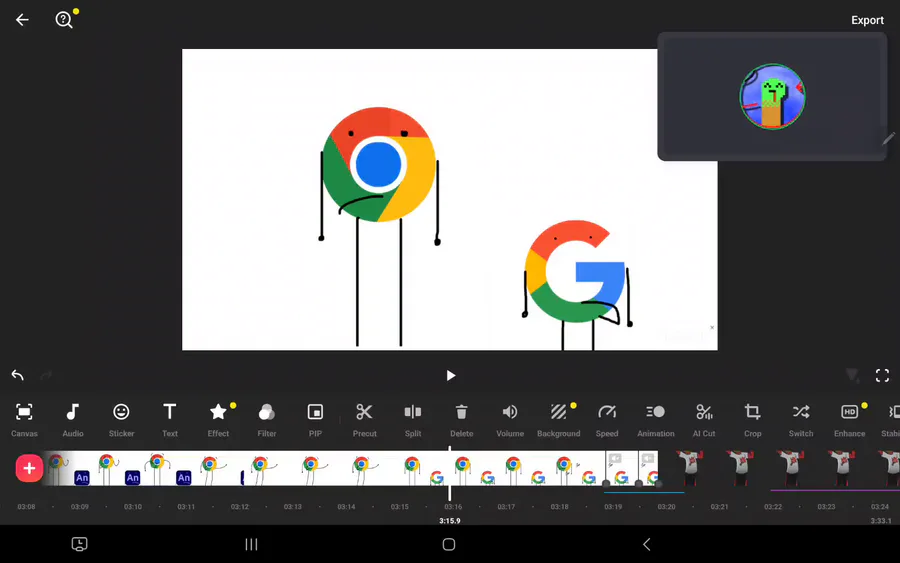Close the watermark with the small x
900x563 pixels.
click(x=712, y=328)
